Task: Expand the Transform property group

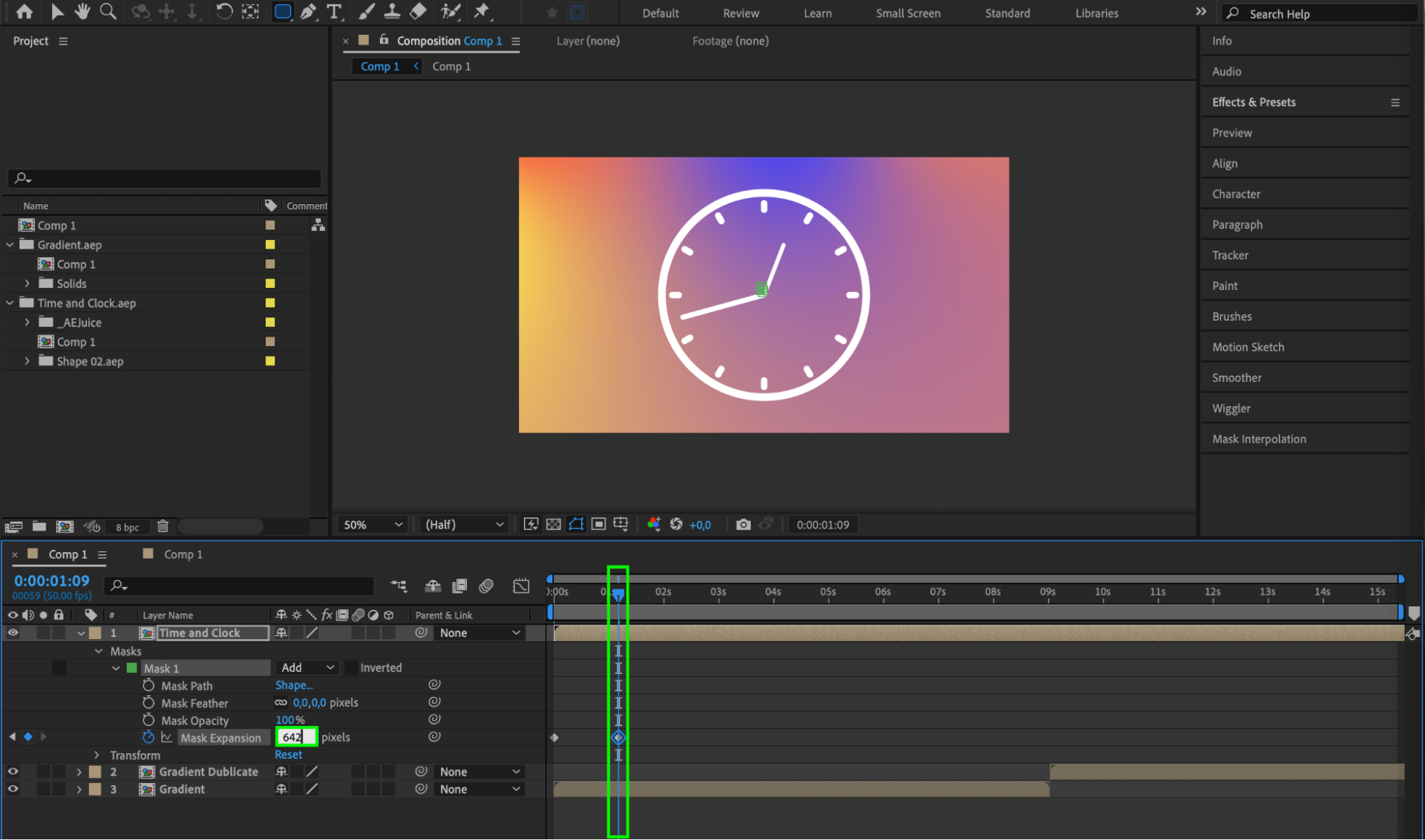Action: coord(97,755)
